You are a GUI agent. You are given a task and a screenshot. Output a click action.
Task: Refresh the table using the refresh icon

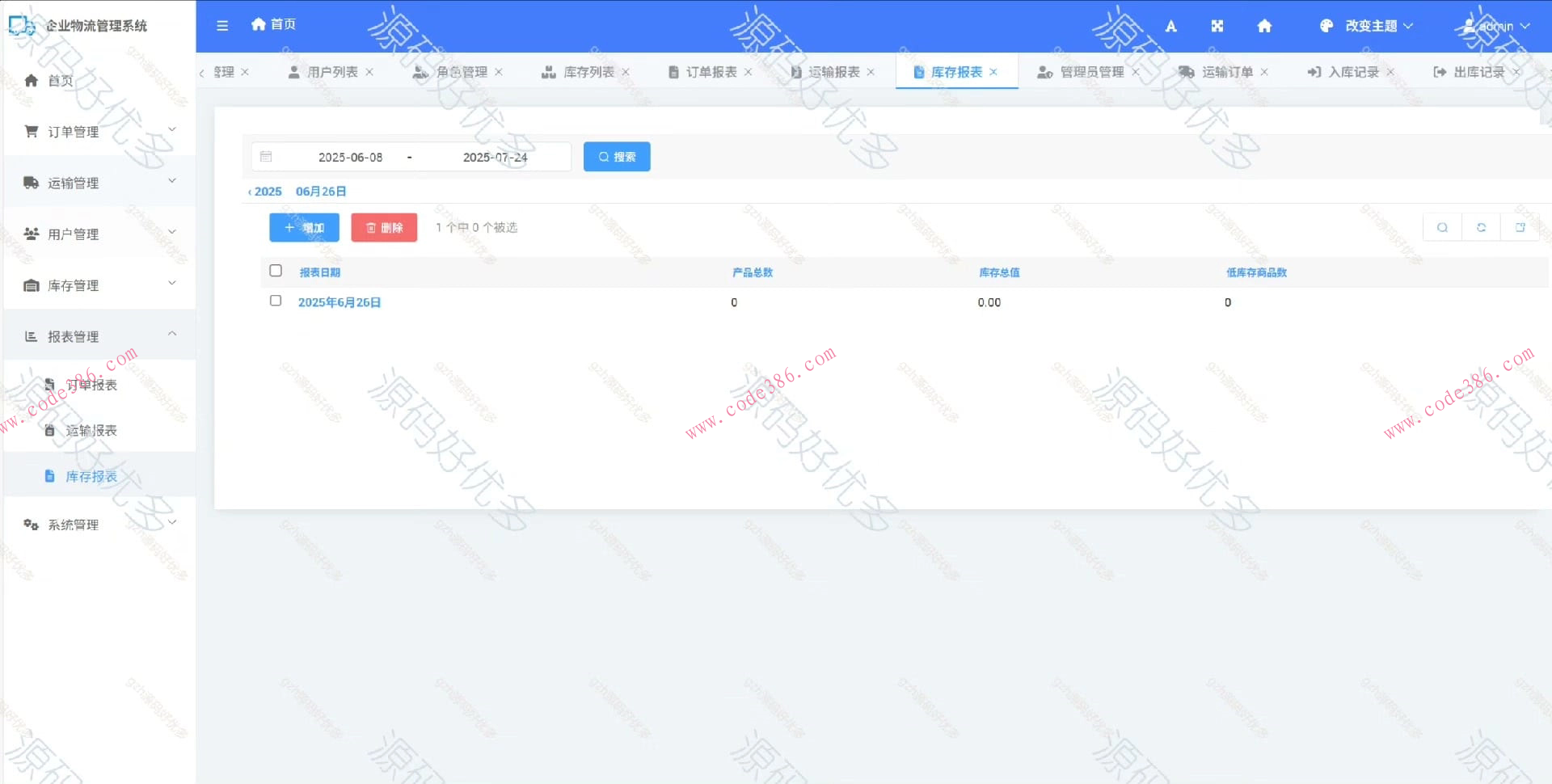[1482, 227]
